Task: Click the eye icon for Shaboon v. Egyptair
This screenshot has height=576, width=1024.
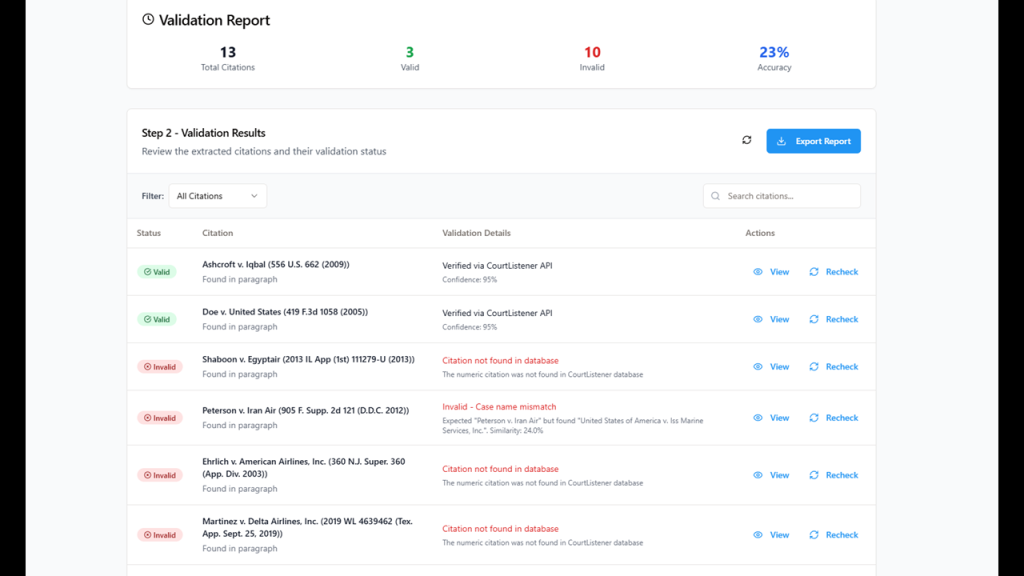Action: (x=758, y=367)
